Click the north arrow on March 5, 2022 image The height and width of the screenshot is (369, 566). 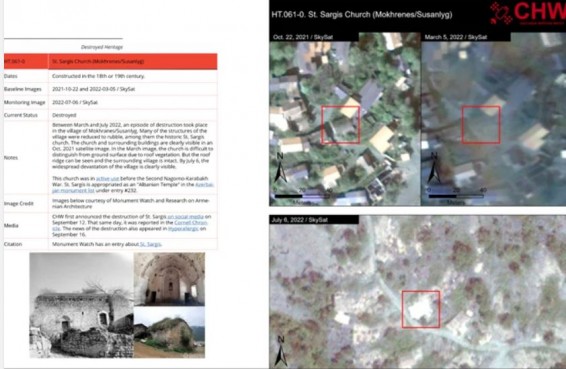[x=434, y=167]
